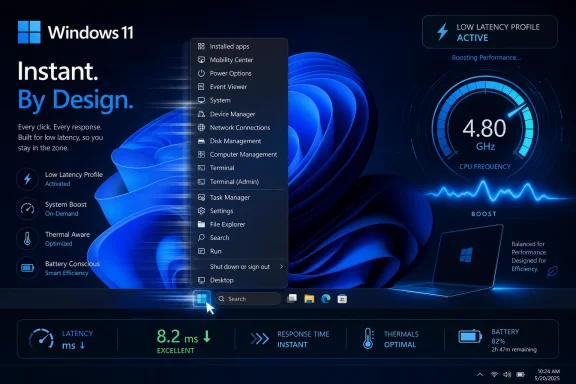Click the "2h 47m remaining" battery text
This screenshot has height=384, width=576.
click(514, 349)
